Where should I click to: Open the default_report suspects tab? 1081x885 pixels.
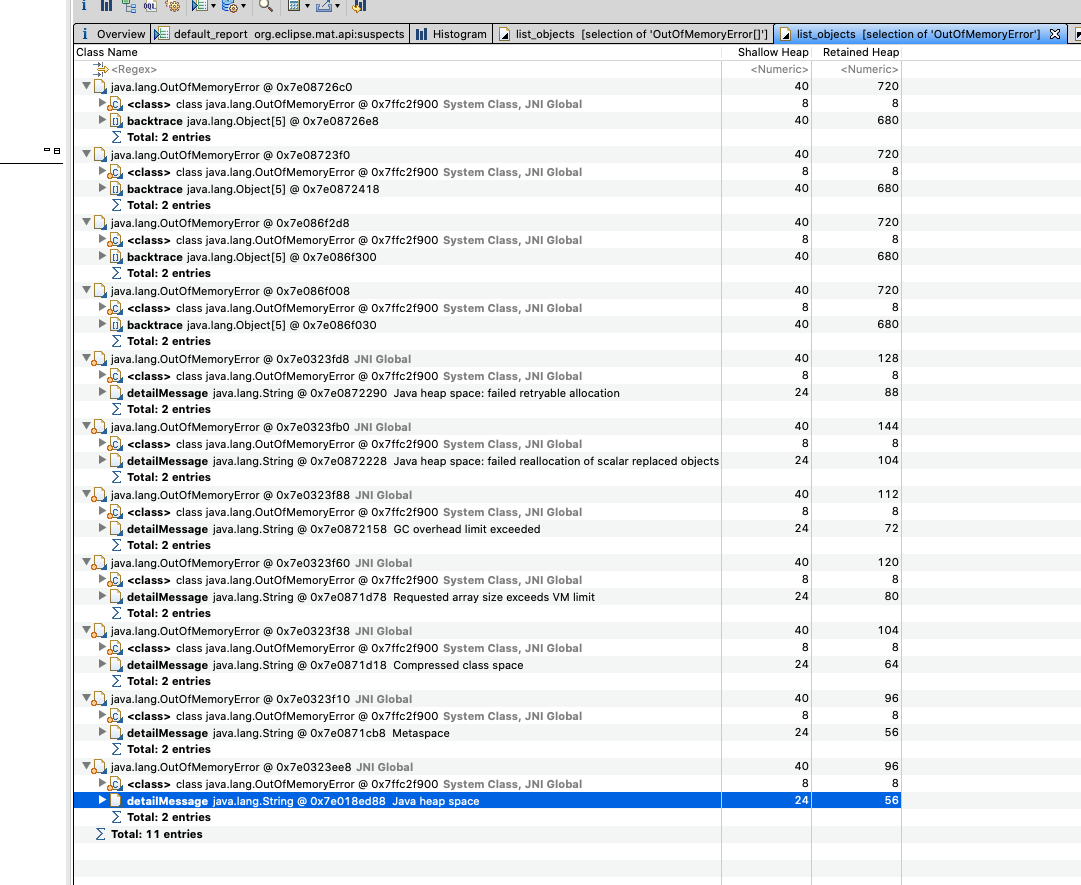coord(280,33)
